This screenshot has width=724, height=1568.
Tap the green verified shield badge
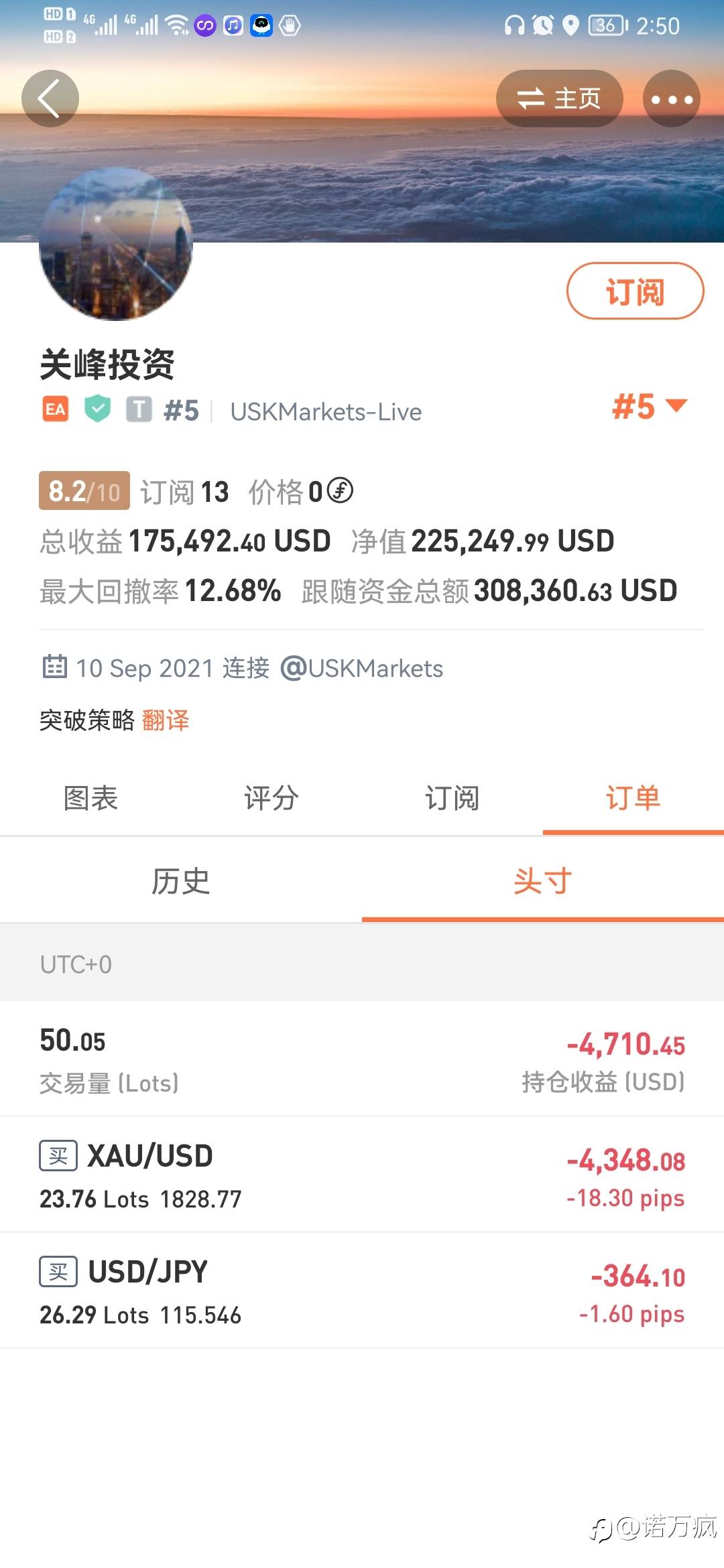tap(97, 409)
